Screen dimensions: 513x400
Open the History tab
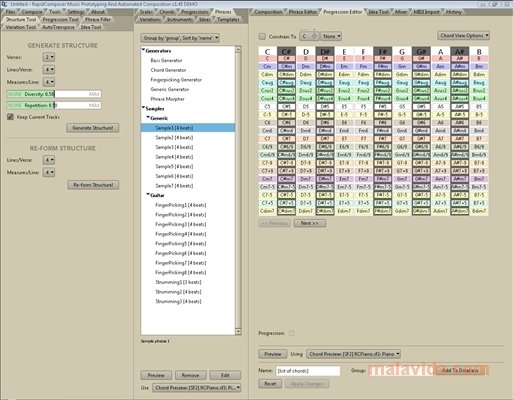pyautogui.click(x=454, y=12)
